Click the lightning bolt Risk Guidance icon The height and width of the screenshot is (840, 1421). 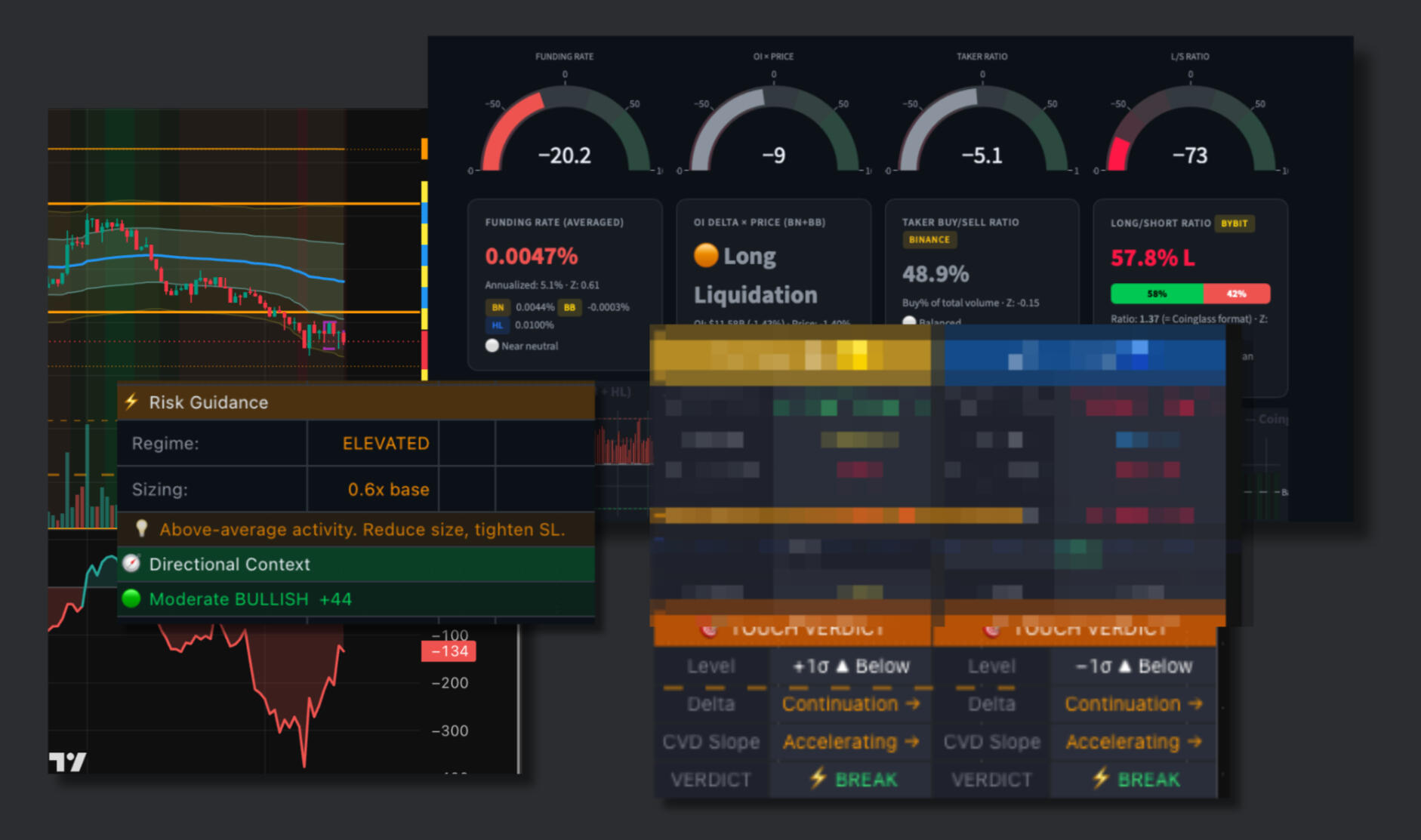(x=131, y=402)
